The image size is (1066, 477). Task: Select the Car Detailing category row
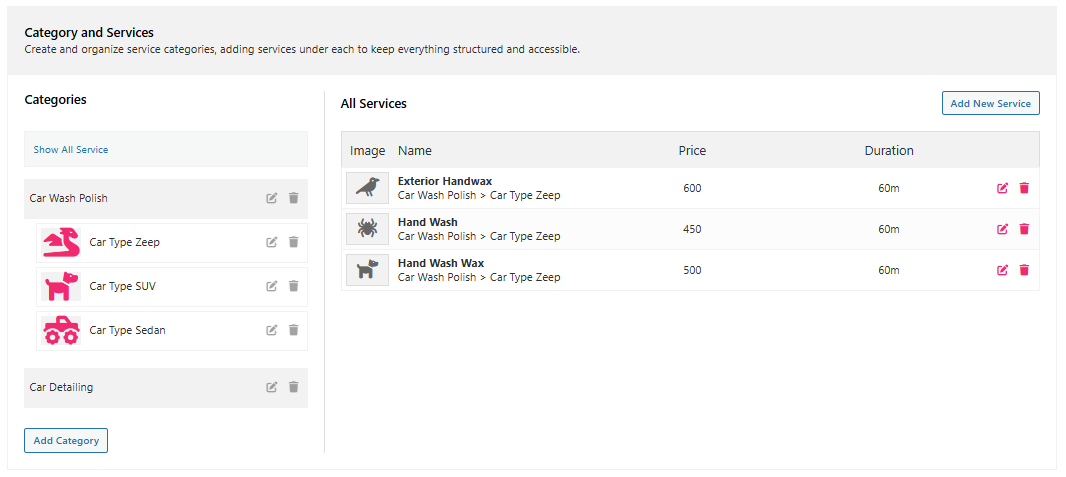click(x=166, y=387)
